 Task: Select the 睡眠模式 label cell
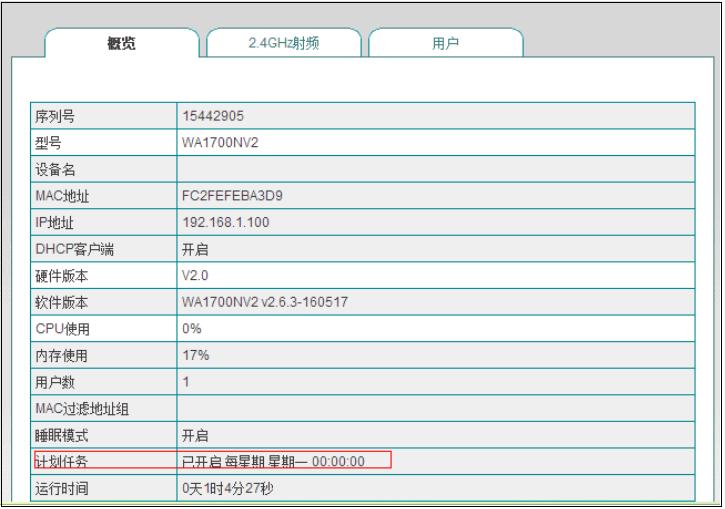[104, 435]
